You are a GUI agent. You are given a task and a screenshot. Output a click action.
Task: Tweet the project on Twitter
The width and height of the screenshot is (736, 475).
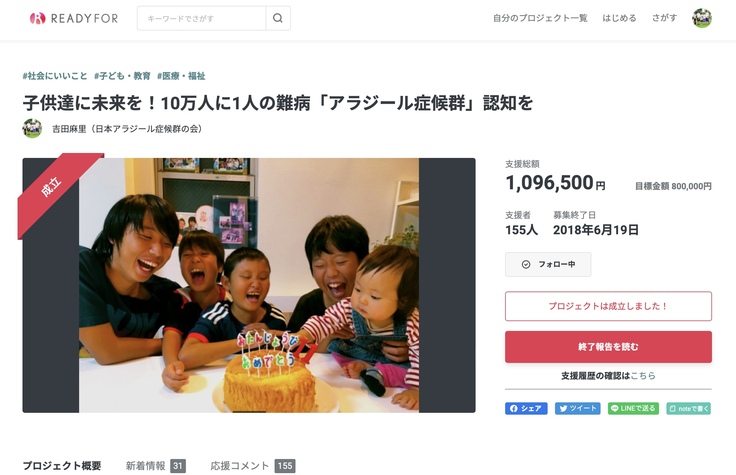click(x=578, y=408)
